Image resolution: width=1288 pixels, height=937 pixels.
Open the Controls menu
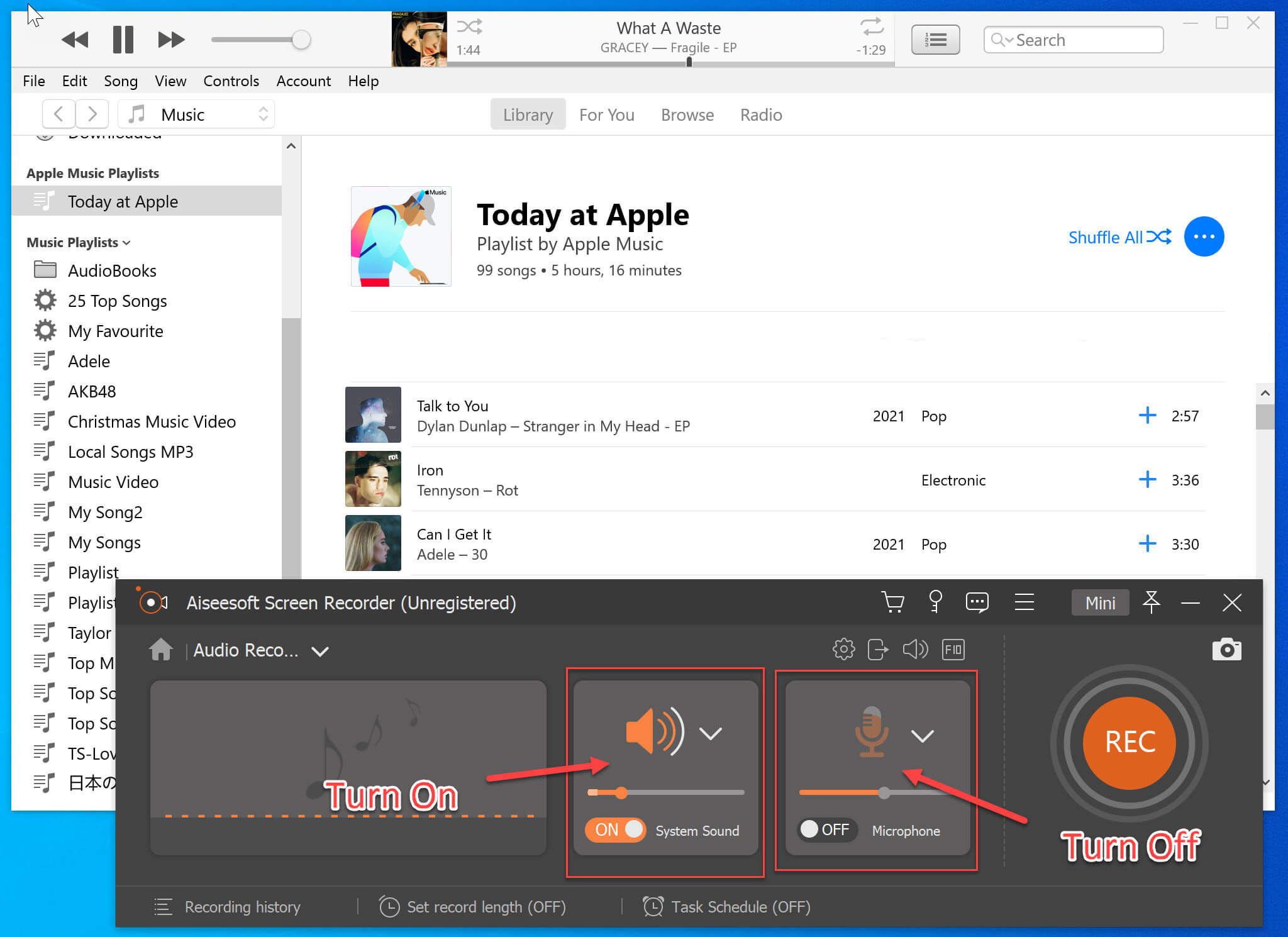(231, 80)
